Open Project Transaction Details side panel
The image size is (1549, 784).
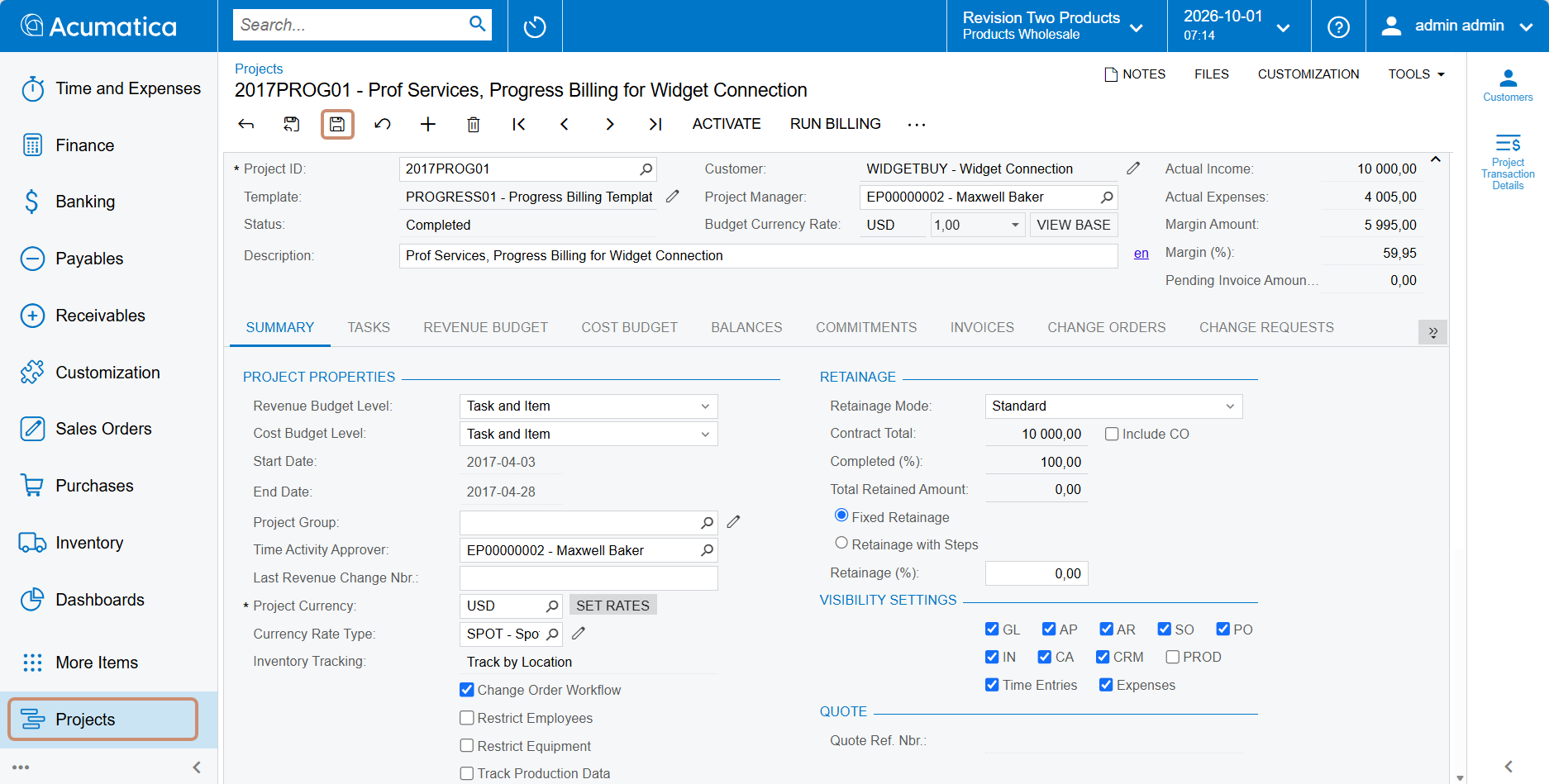pyautogui.click(x=1508, y=162)
